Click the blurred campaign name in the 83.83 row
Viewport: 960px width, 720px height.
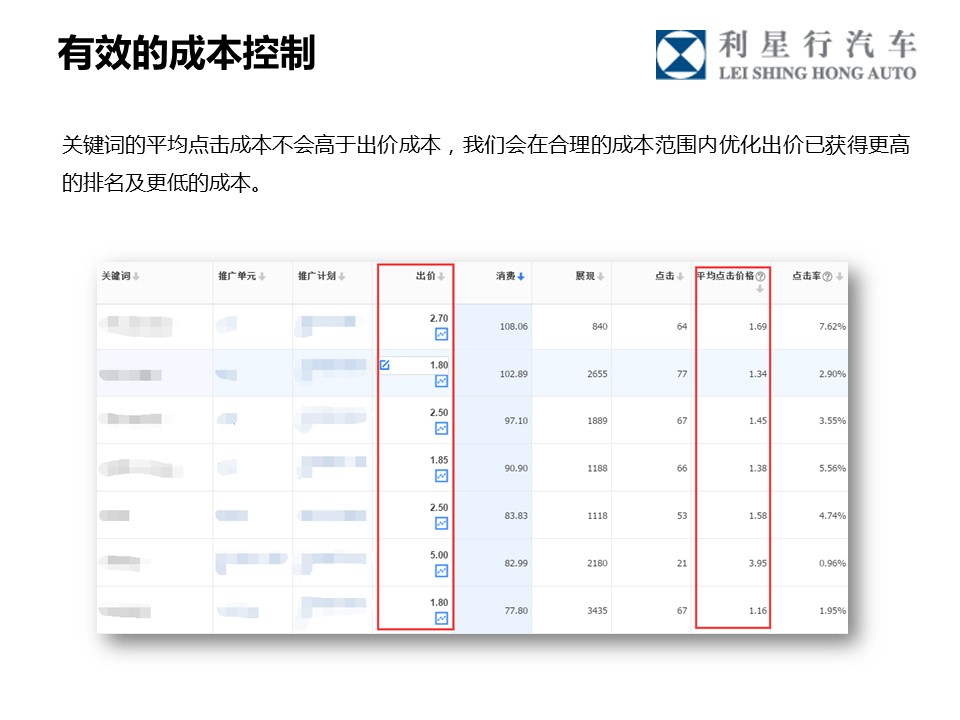[330, 515]
